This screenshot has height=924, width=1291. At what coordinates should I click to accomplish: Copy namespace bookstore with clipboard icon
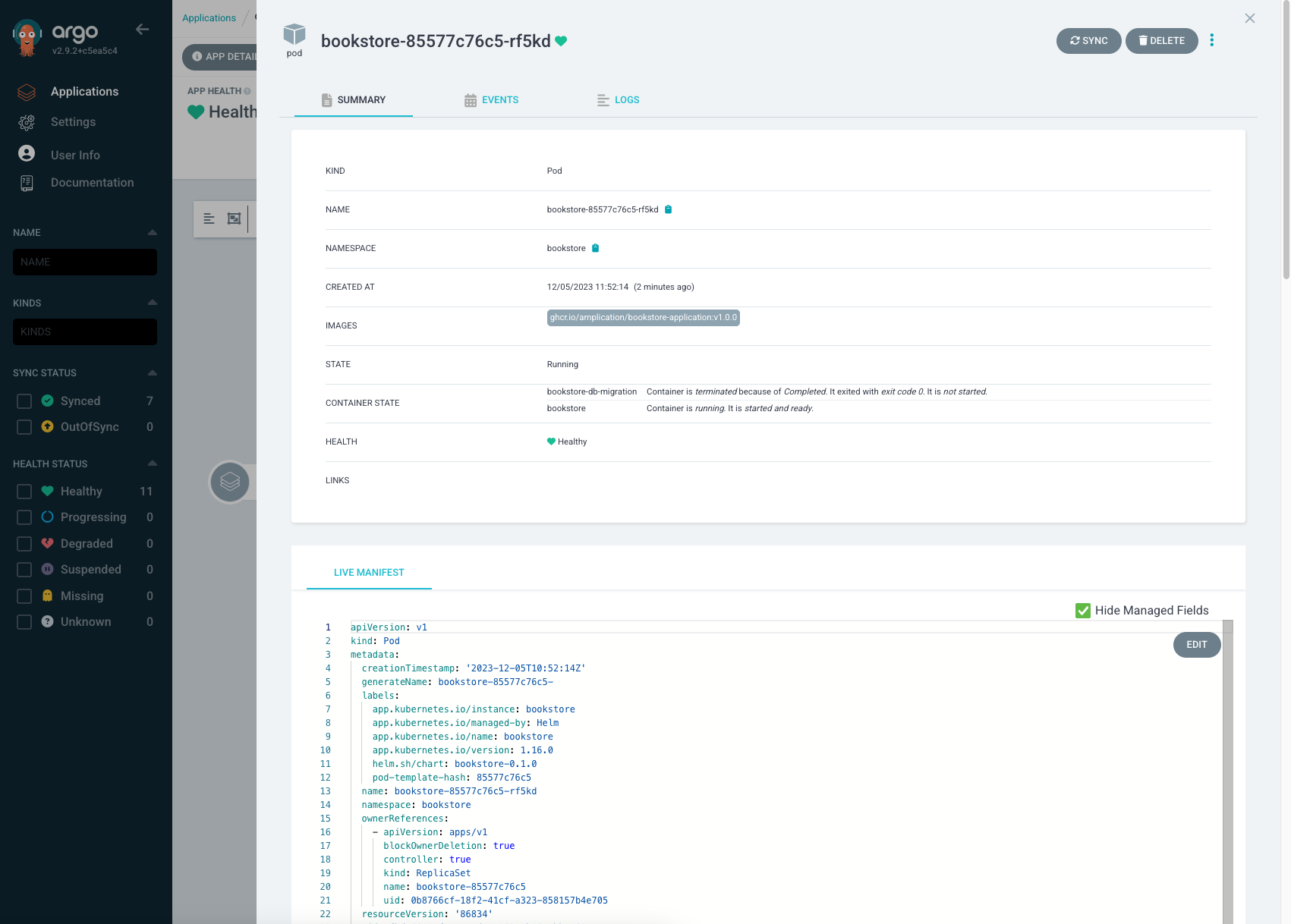(596, 248)
